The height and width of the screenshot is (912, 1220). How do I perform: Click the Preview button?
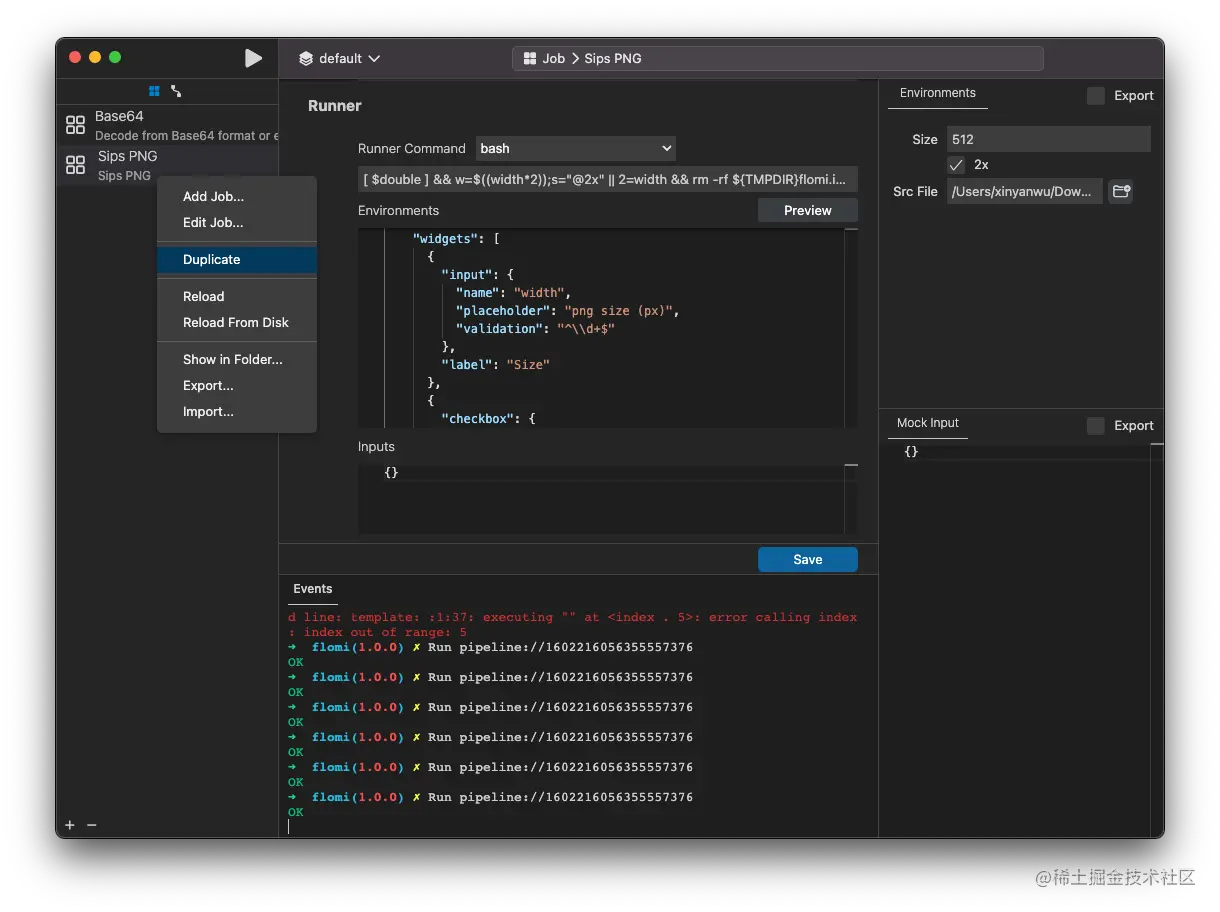(807, 210)
